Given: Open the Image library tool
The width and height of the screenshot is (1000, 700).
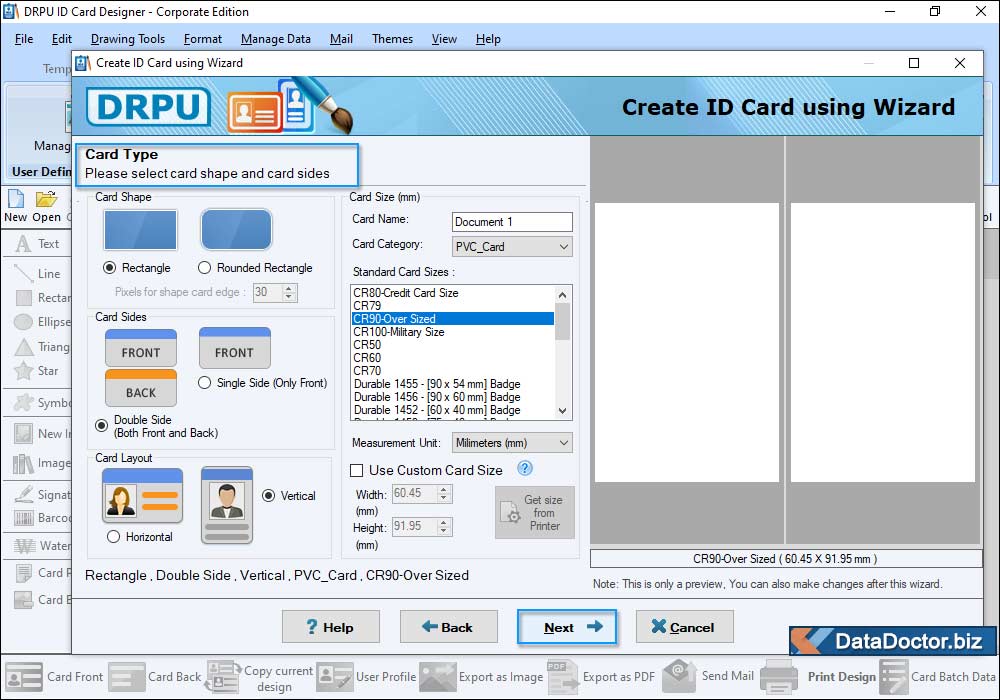Looking at the screenshot, I should (x=24, y=463).
